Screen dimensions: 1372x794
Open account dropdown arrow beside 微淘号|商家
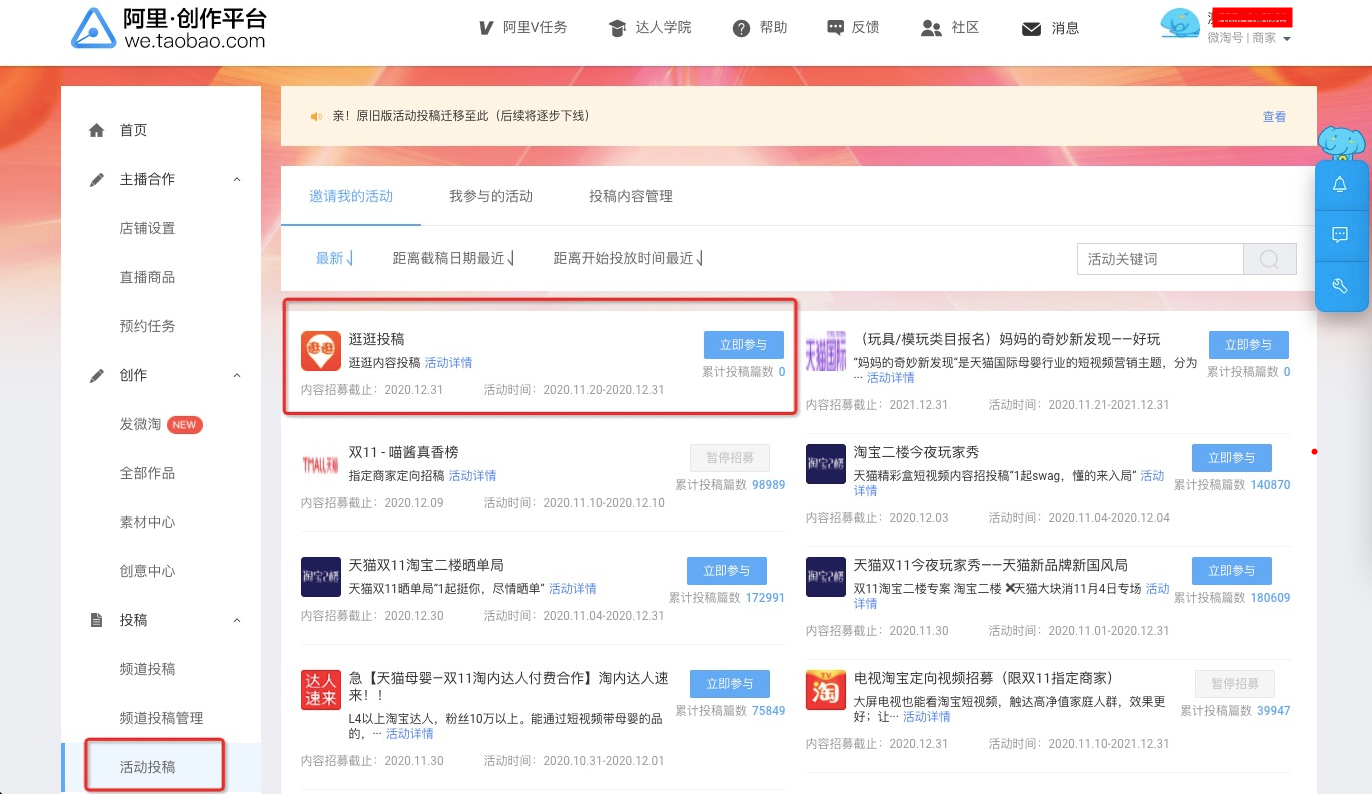(1287, 39)
